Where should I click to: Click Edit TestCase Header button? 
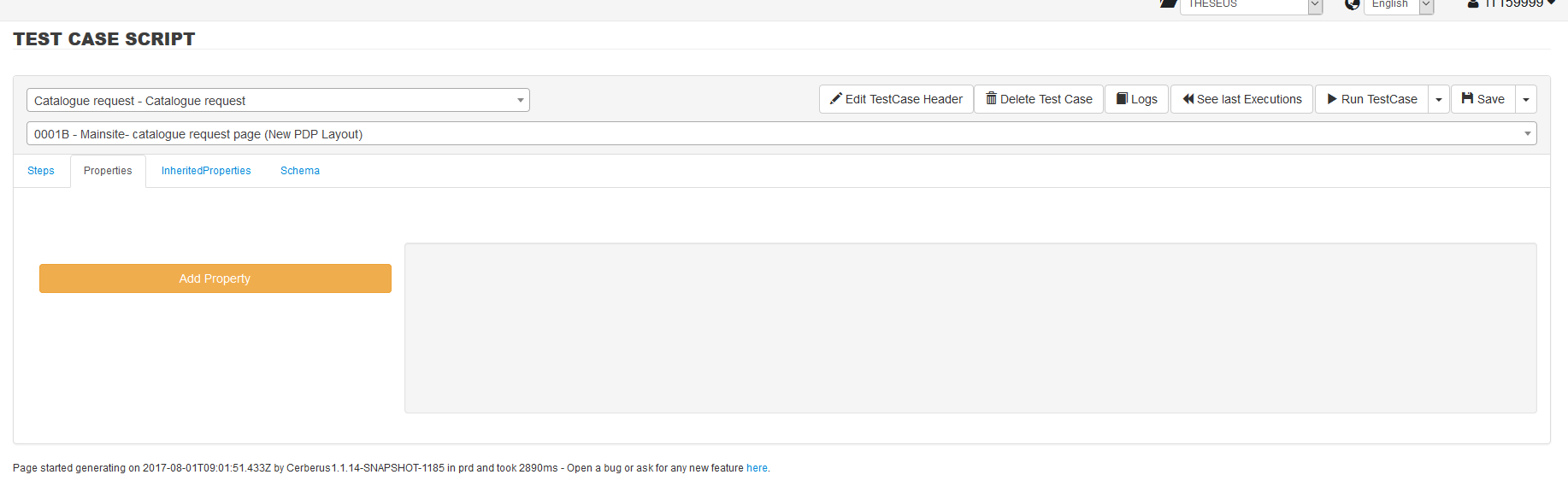tap(896, 99)
